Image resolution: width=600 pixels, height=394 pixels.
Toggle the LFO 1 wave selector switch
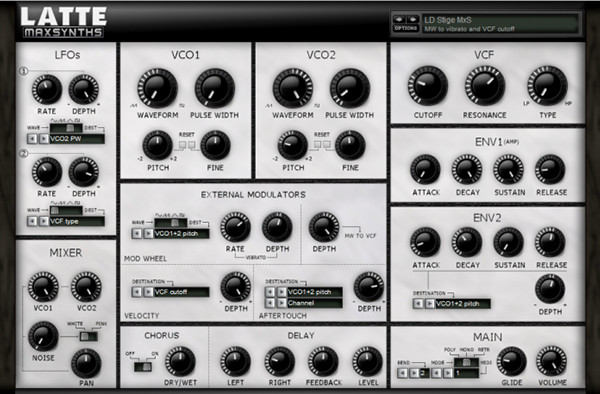(x=66, y=128)
